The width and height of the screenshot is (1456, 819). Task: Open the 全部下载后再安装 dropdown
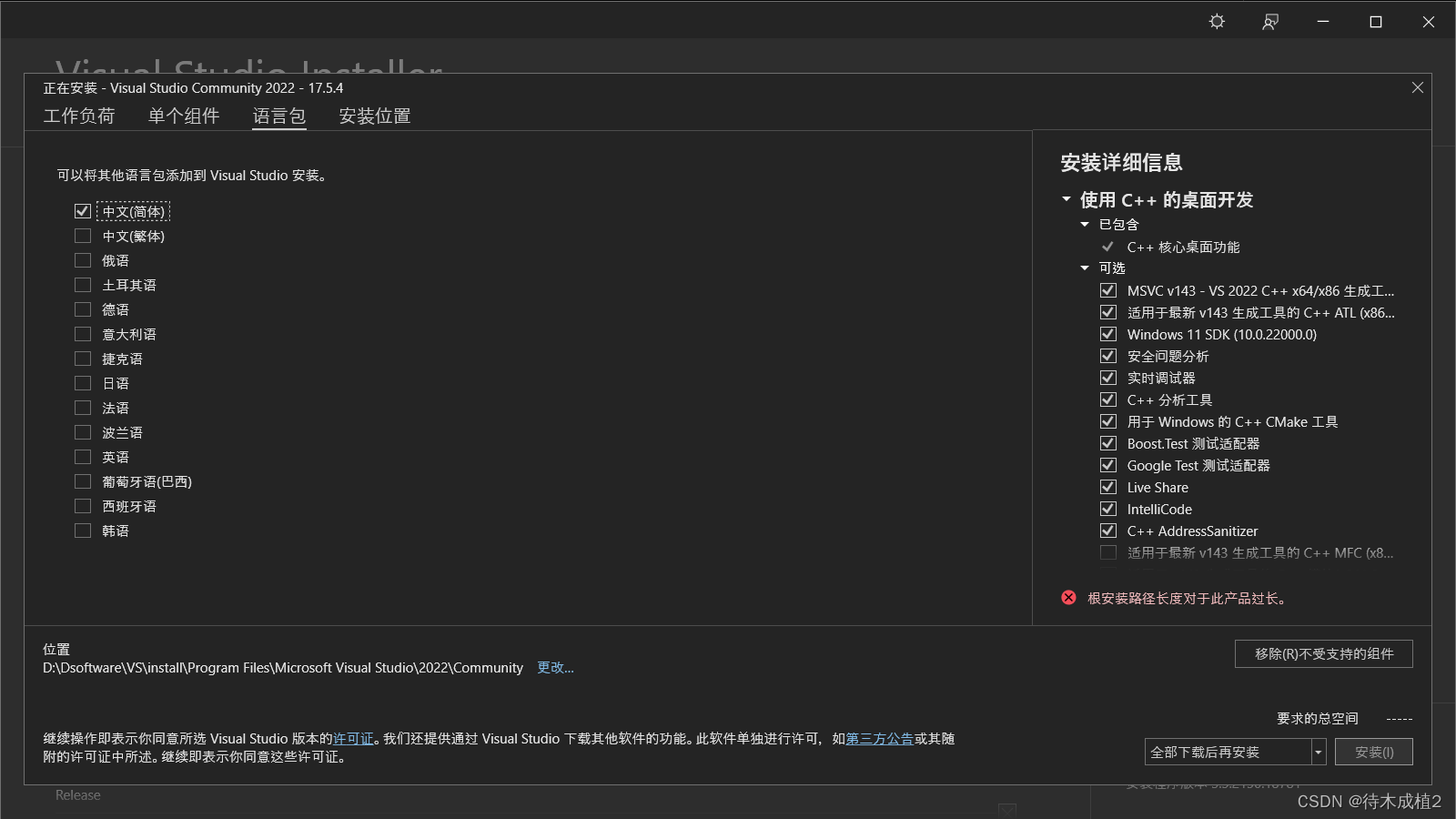[1318, 752]
